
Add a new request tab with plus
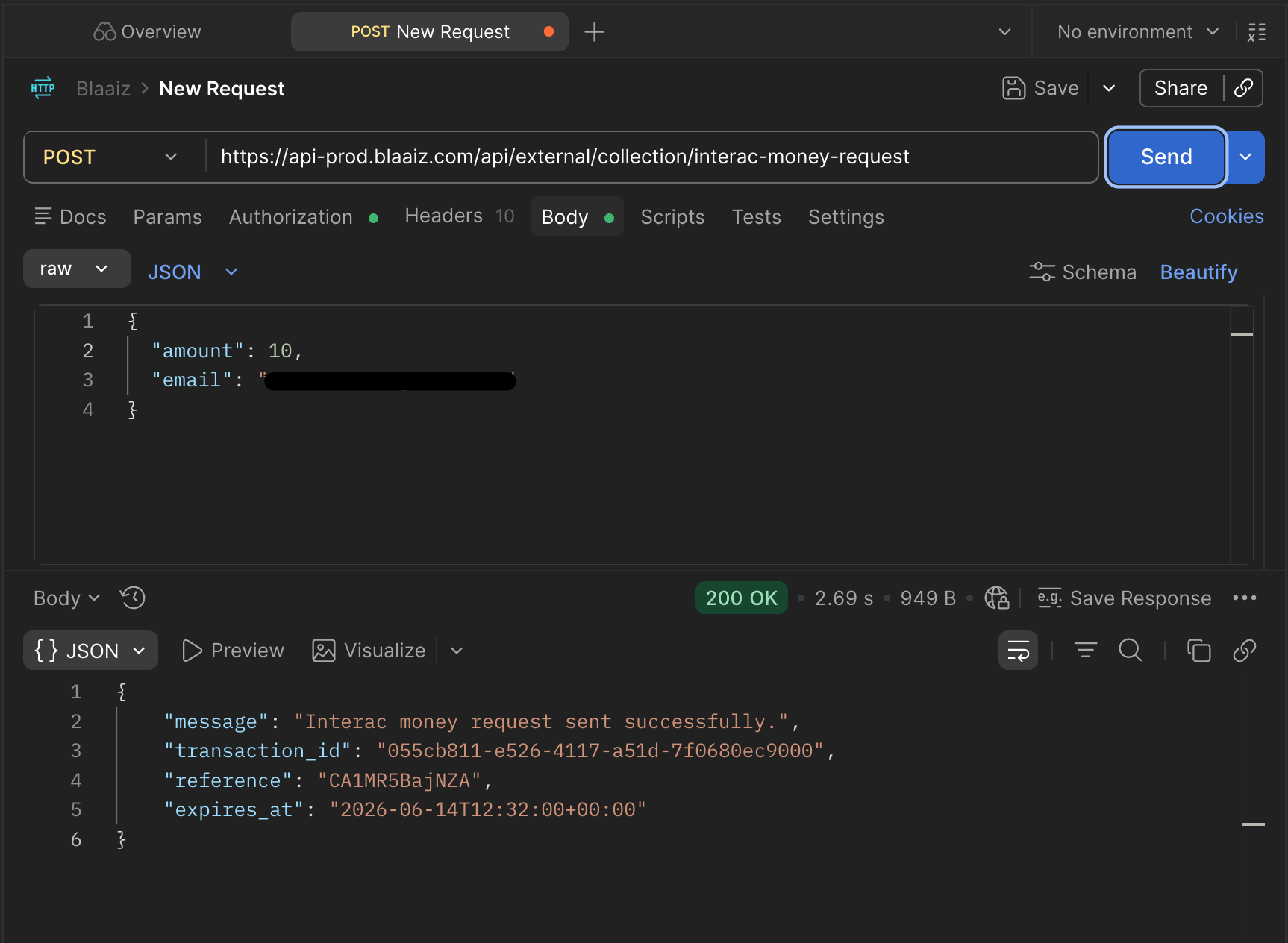pyautogui.click(x=594, y=32)
